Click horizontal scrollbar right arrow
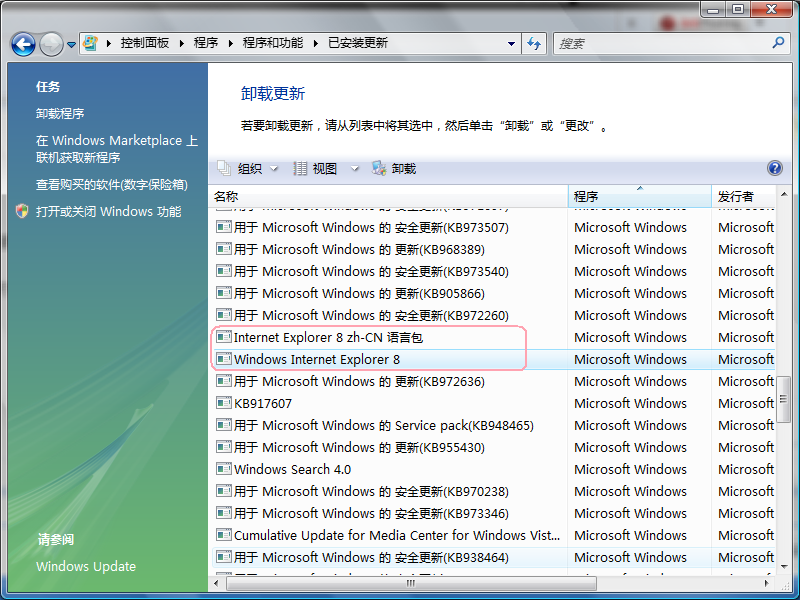Screen dimensions: 800x600 pos(767,583)
